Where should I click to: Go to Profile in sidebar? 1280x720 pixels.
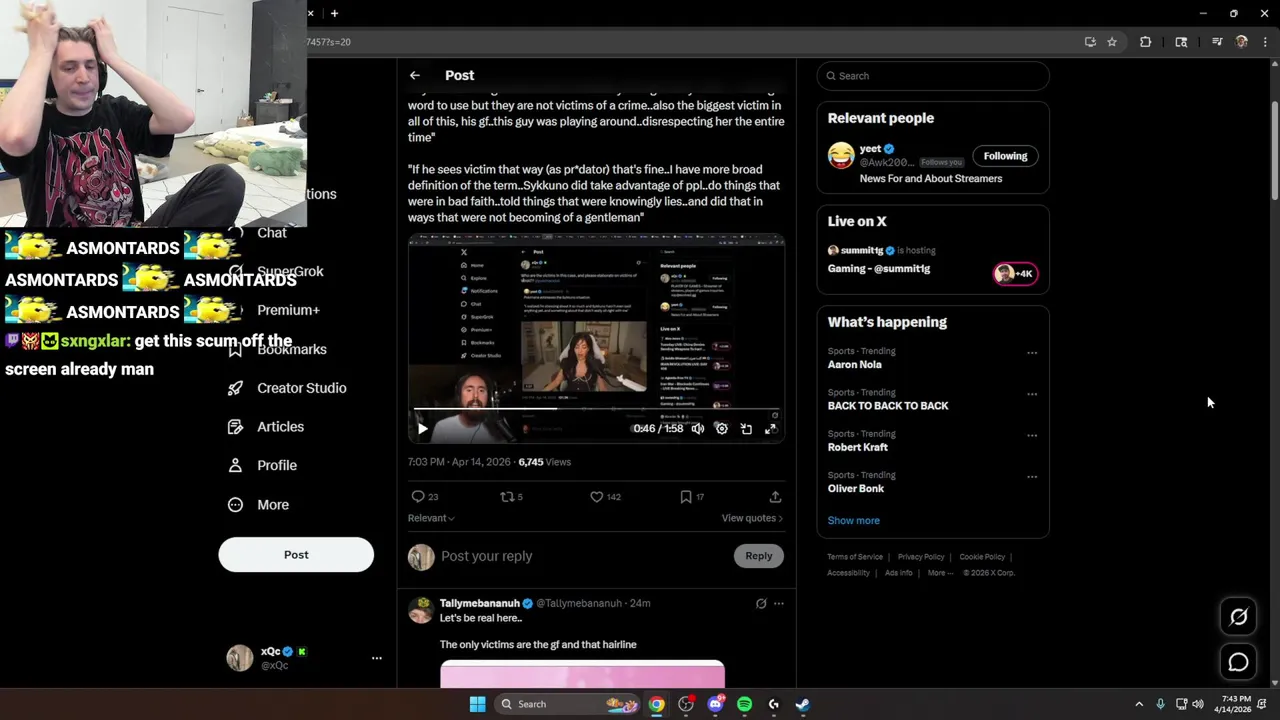point(263,465)
